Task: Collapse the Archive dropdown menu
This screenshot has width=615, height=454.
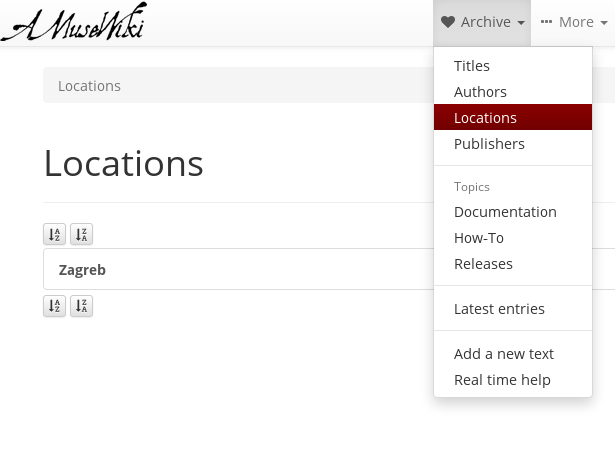Action: point(482,23)
